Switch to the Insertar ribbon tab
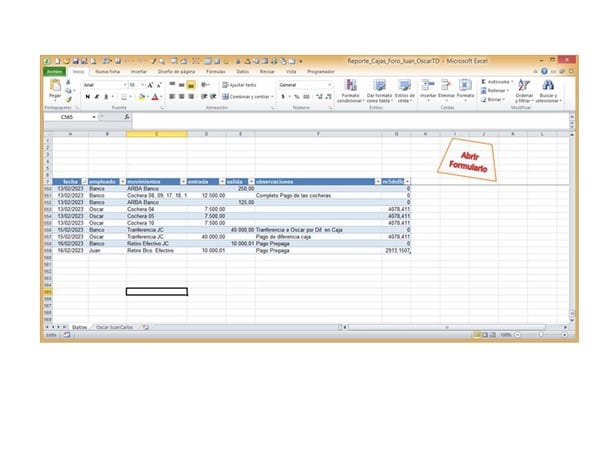The width and height of the screenshot is (600, 450). point(139,72)
